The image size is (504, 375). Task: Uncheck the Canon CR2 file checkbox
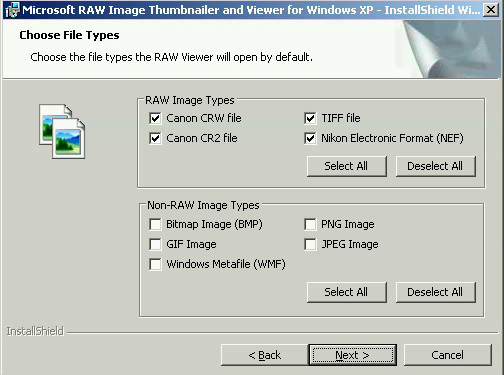155,138
